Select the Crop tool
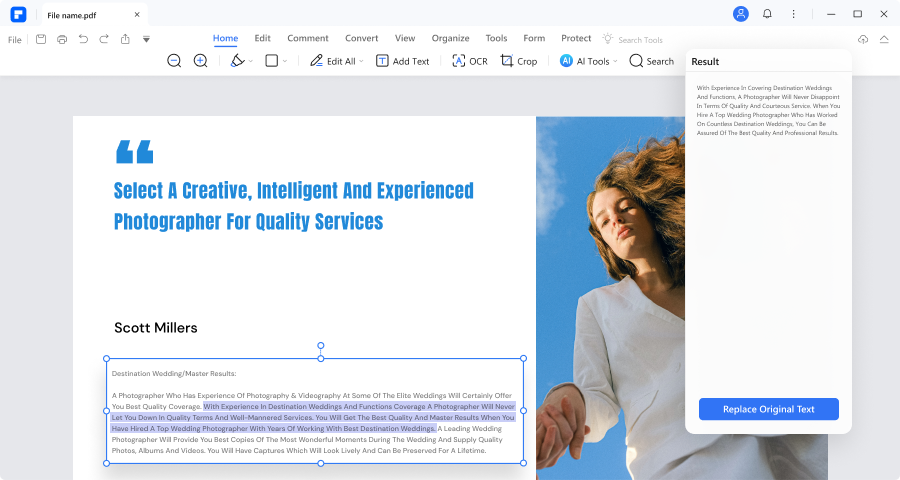Viewport: 900px width, 480px height. [x=519, y=61]
